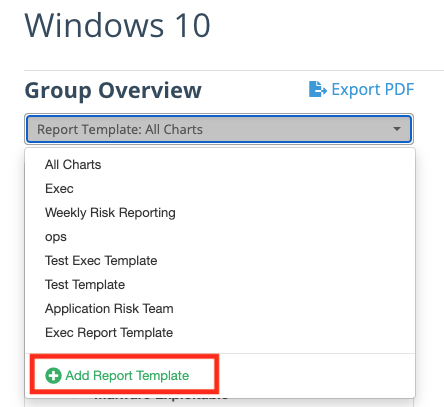
Task: Click the Group Overview heading
Action: [x=113, y=90]
